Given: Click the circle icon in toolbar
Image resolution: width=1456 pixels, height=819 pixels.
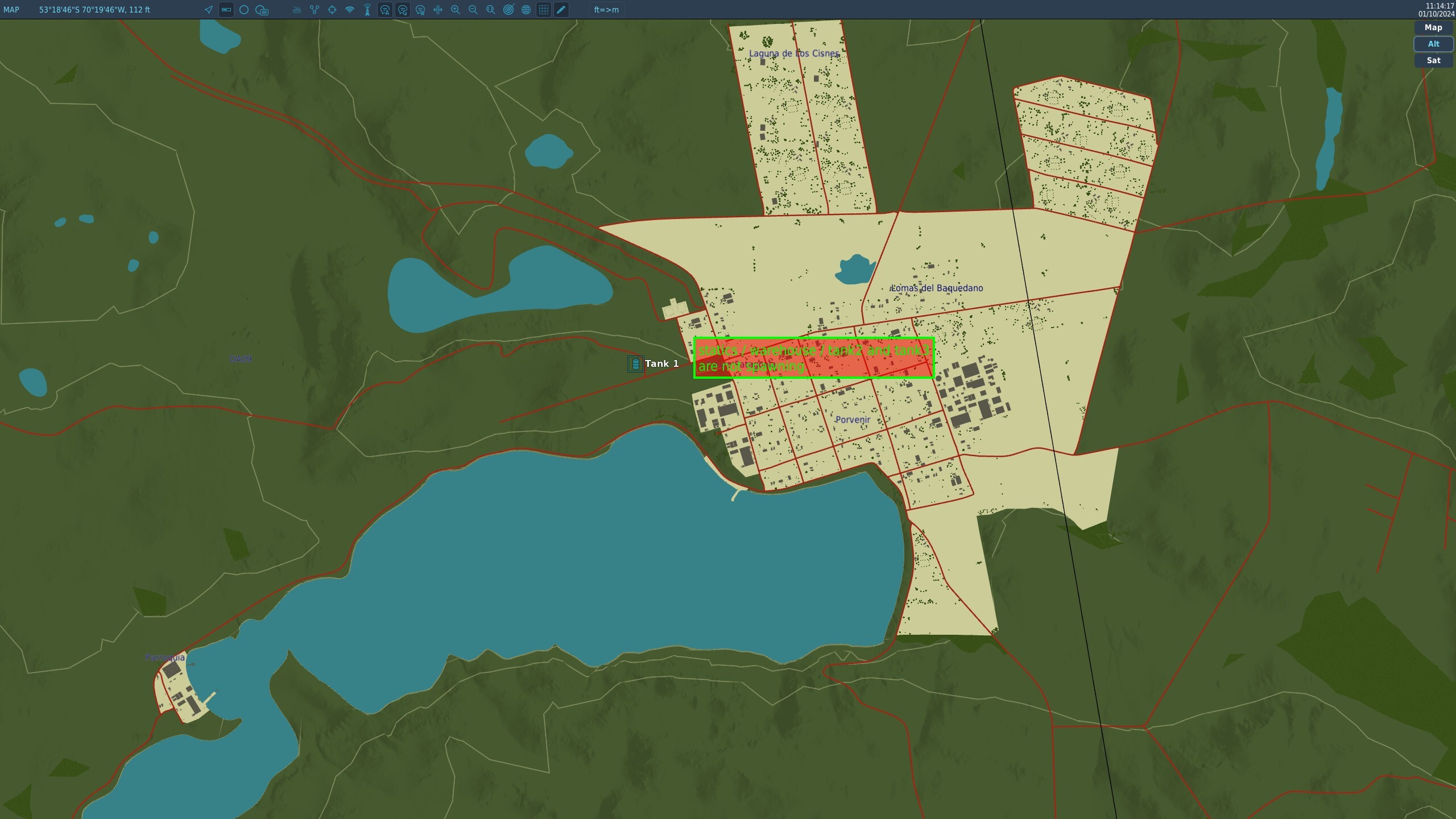Looking at the screenshot, I should click(x=244, y=10).
